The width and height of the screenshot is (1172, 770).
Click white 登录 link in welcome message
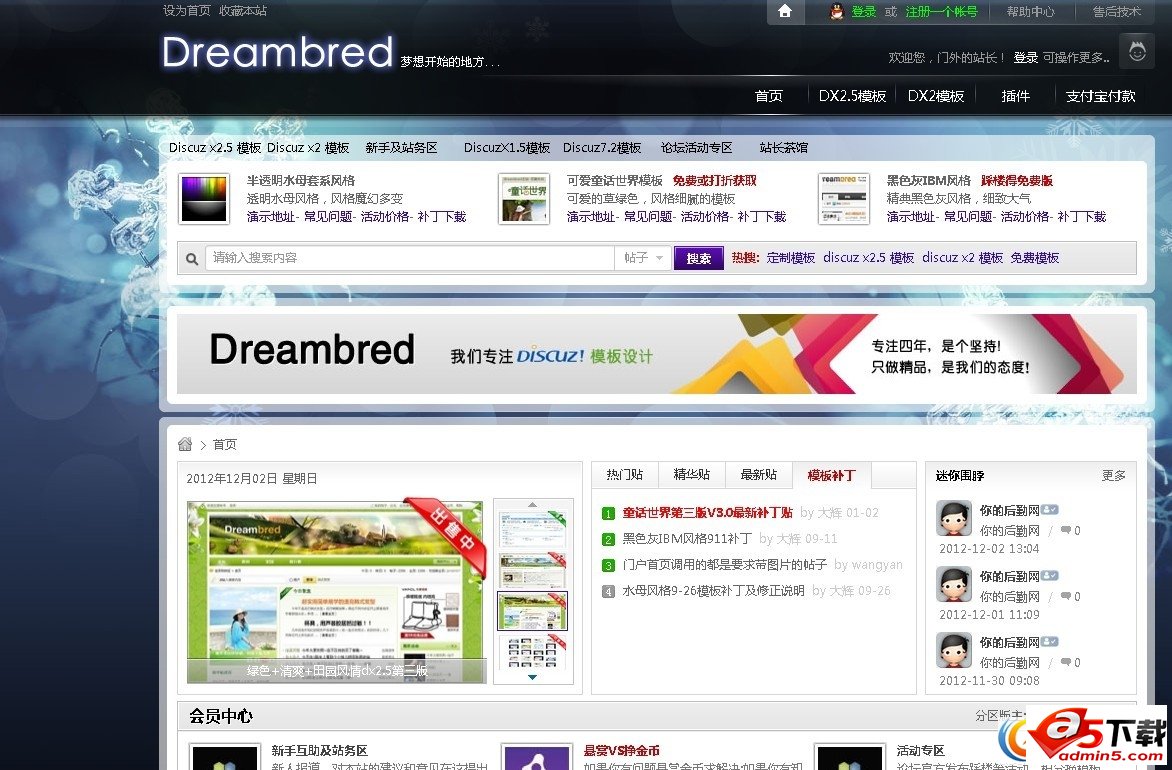(1026, 58)
